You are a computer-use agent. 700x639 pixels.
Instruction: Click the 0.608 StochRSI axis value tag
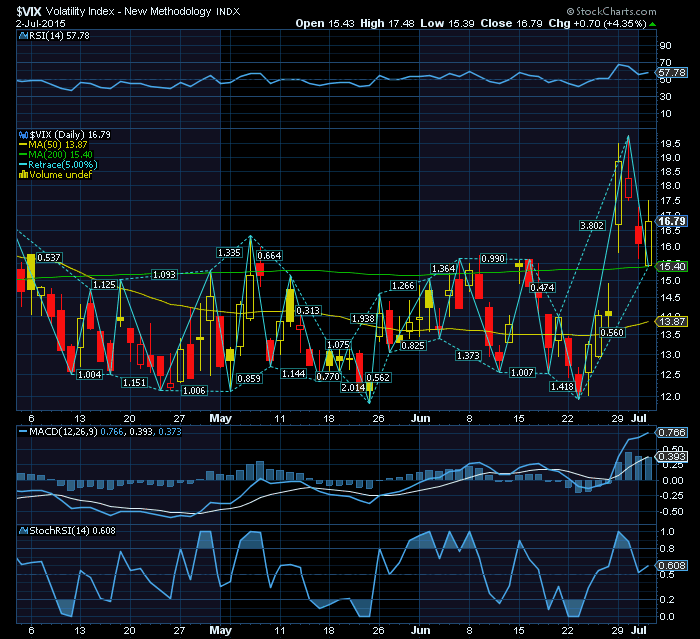tap(672, 566)
